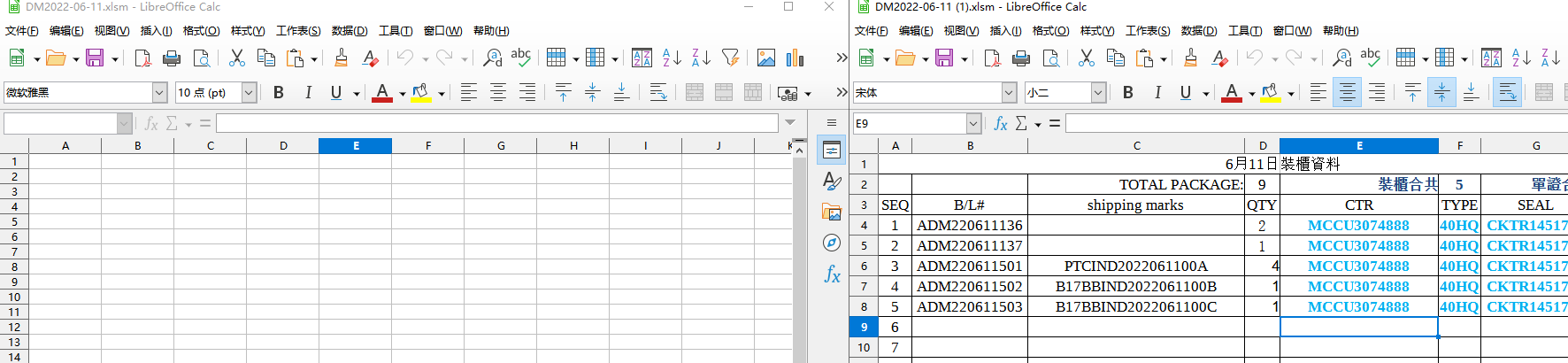Screen dimensions: 1568x363
Task: Run spellcheck in the left window
Action: (x=521, y=58)
